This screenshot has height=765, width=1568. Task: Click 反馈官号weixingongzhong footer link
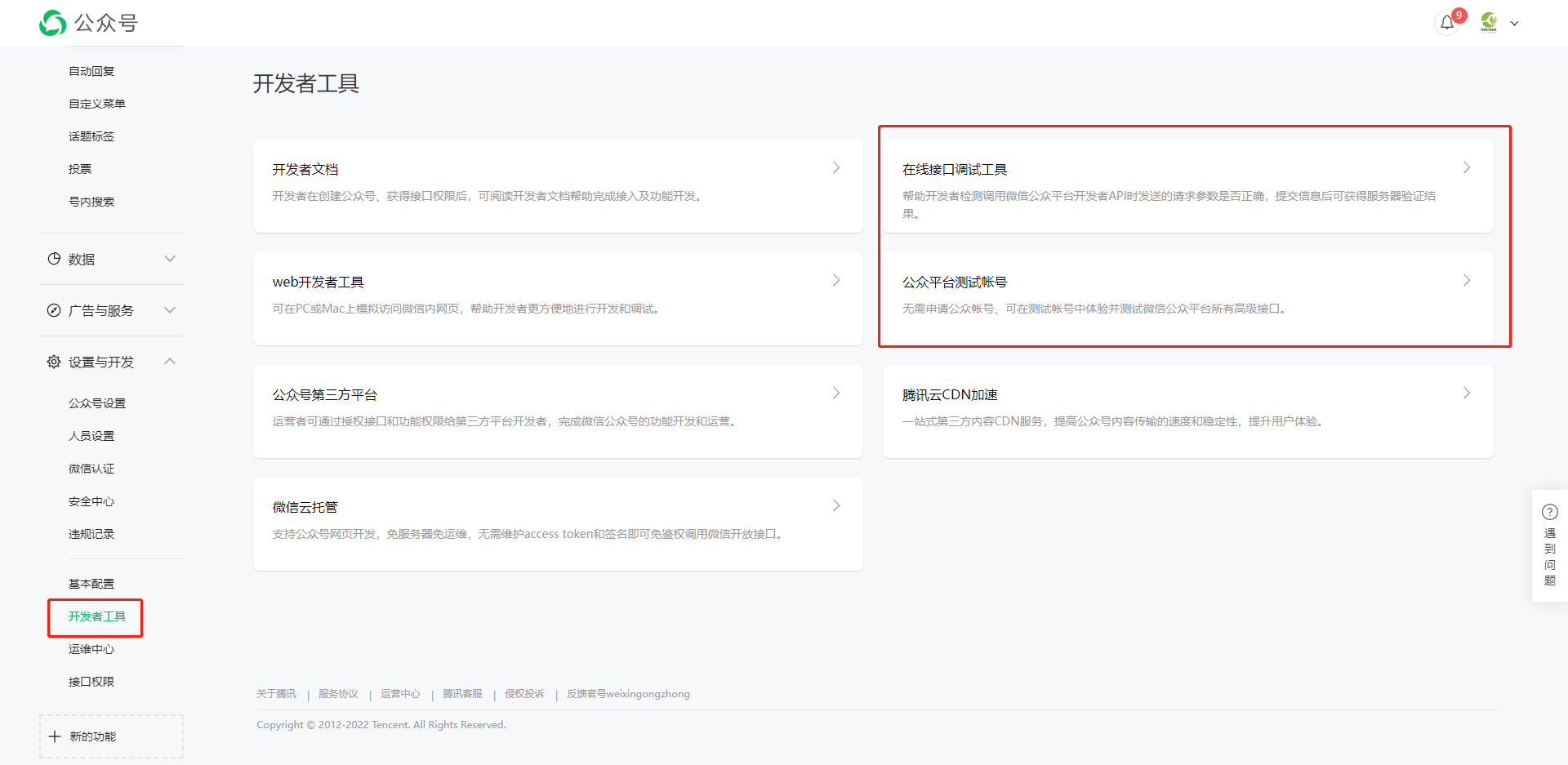(x=629, y=694)
